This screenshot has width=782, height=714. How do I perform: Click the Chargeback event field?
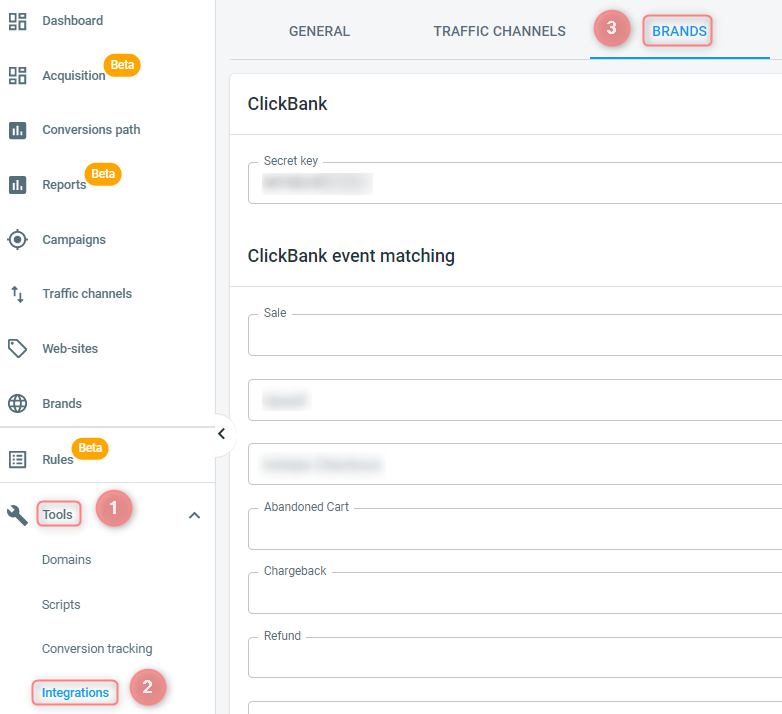[515, 593]
